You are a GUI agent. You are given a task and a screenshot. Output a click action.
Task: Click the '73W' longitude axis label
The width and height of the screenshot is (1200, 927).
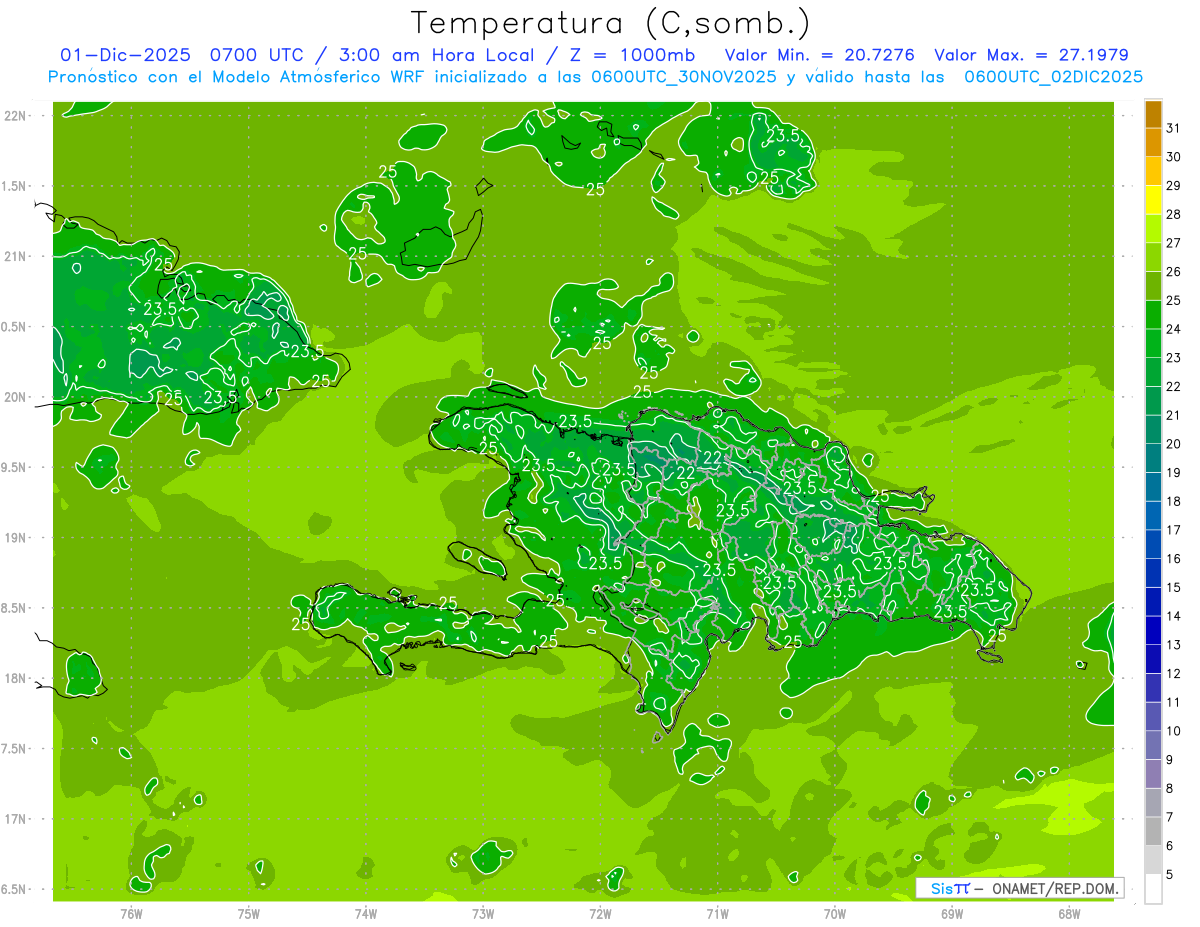tap(483, 914)
